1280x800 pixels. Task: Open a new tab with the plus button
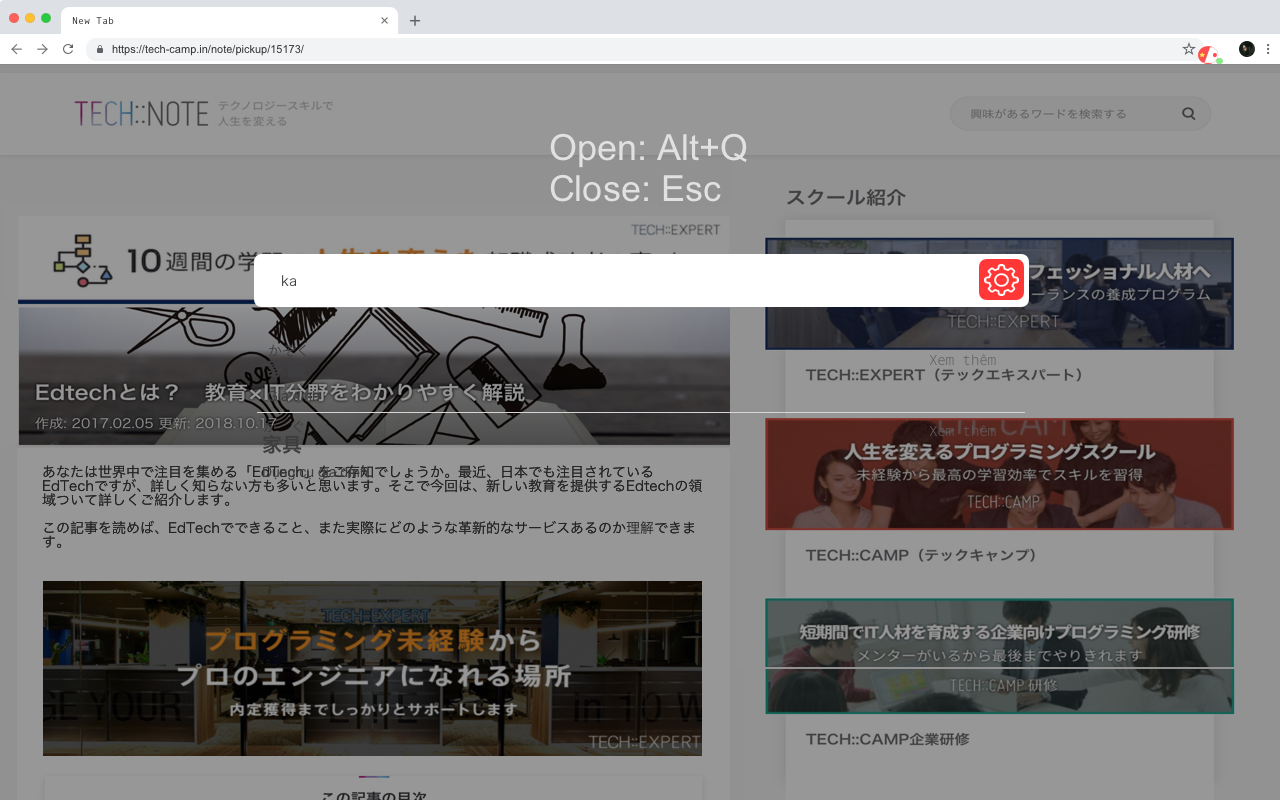(415, 21)
